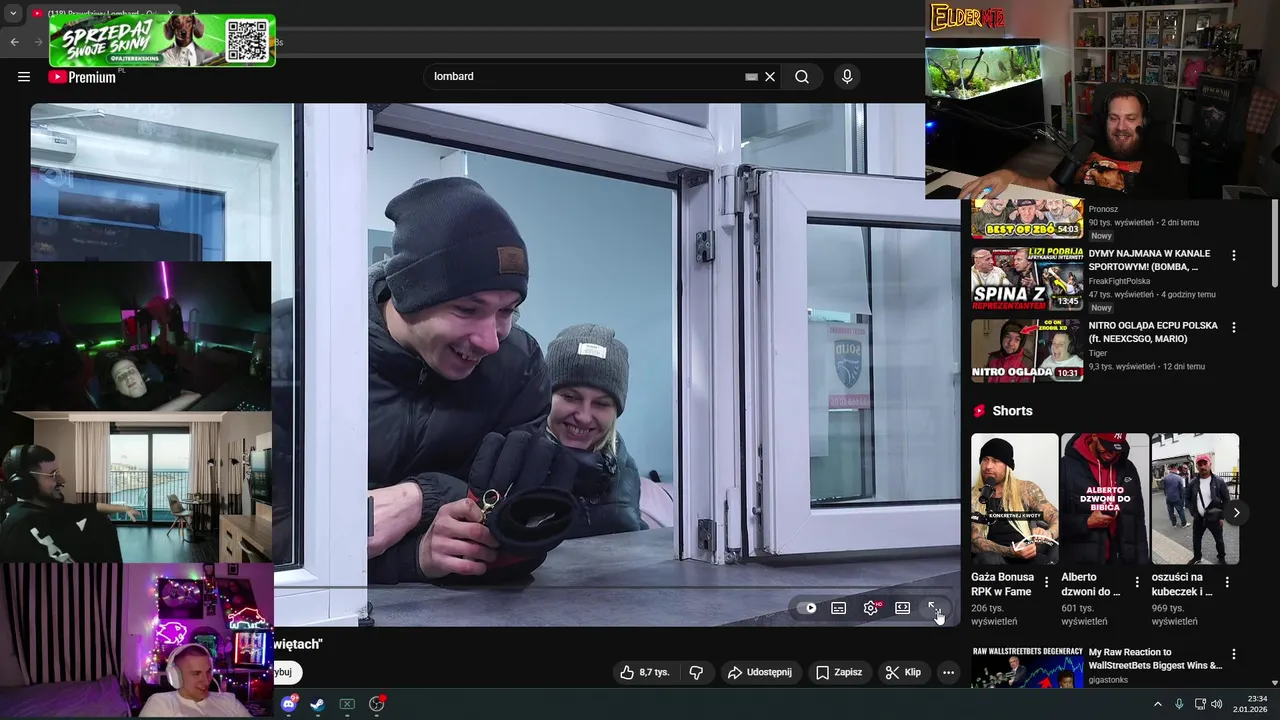Click '9,3 tys. wyświetleń' metadata text
The width and height of the screenshot is (1280, 720).
click(1120, 367)
